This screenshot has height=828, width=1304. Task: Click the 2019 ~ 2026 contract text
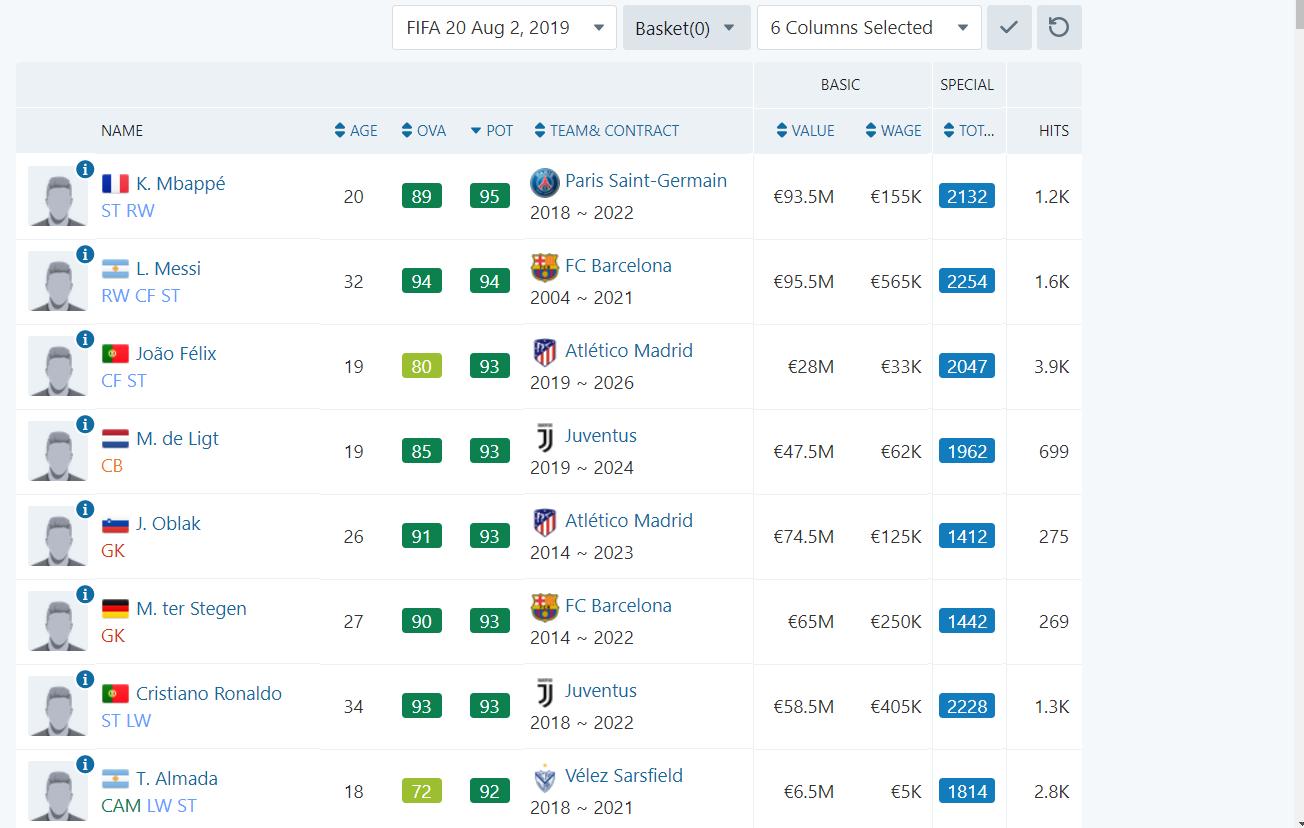click(582, 383)
